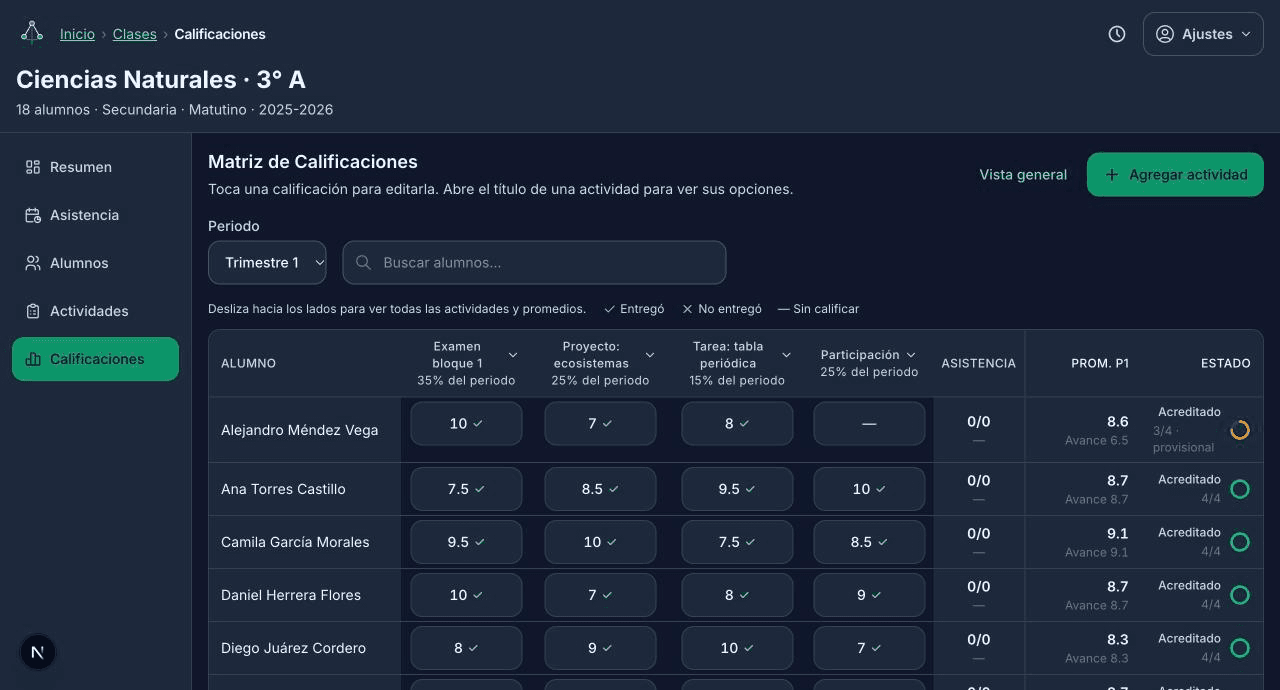
Task: Click the PROM. P1 column header
Action: [x=1100, y=363]
